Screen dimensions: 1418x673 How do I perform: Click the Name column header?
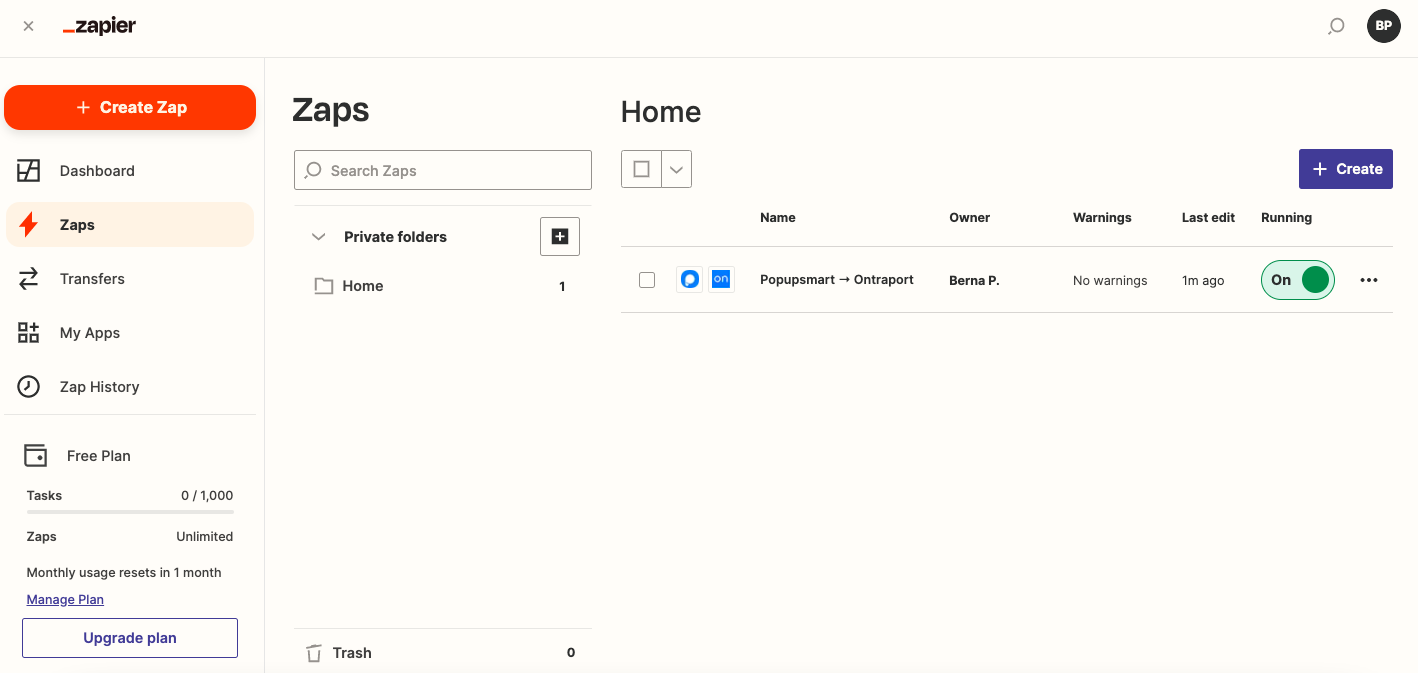pyautogui.click(x=778, y=217)
